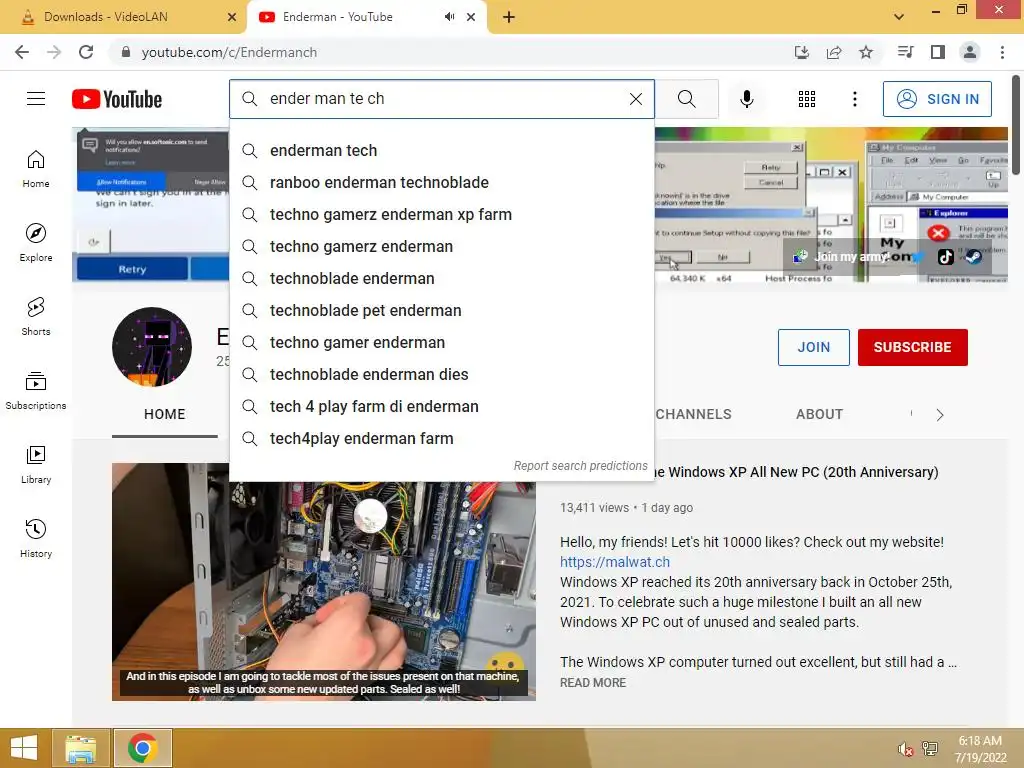Go back in browser history
The height and width of the screenshot is (768, 1024).
(x=22, y=52)
